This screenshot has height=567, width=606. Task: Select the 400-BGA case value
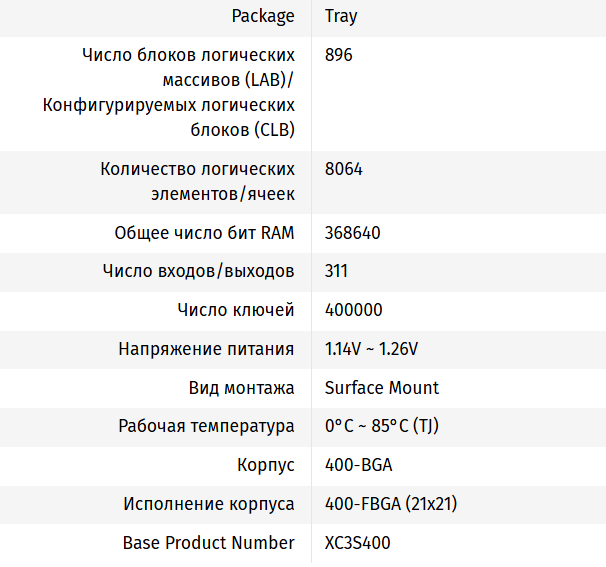357,466
